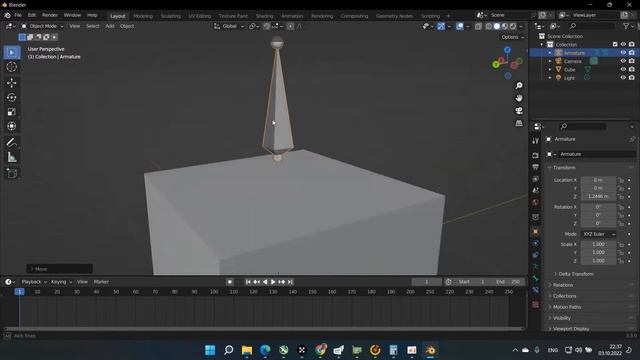Open the Tool properties tab icon
This screenshot has width=640, height=360.
536,141
